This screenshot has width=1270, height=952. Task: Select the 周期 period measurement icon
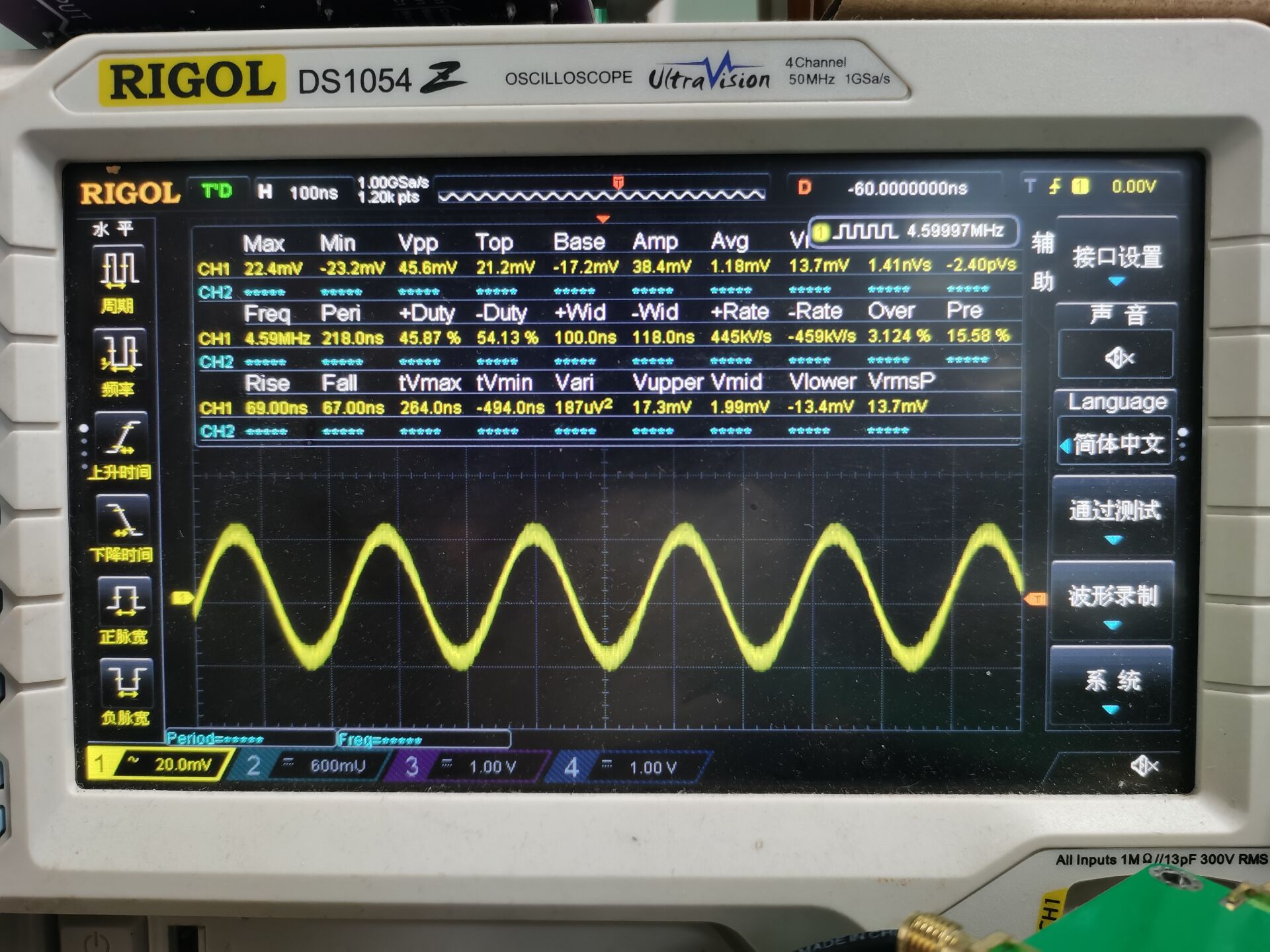tap(120, 271)
